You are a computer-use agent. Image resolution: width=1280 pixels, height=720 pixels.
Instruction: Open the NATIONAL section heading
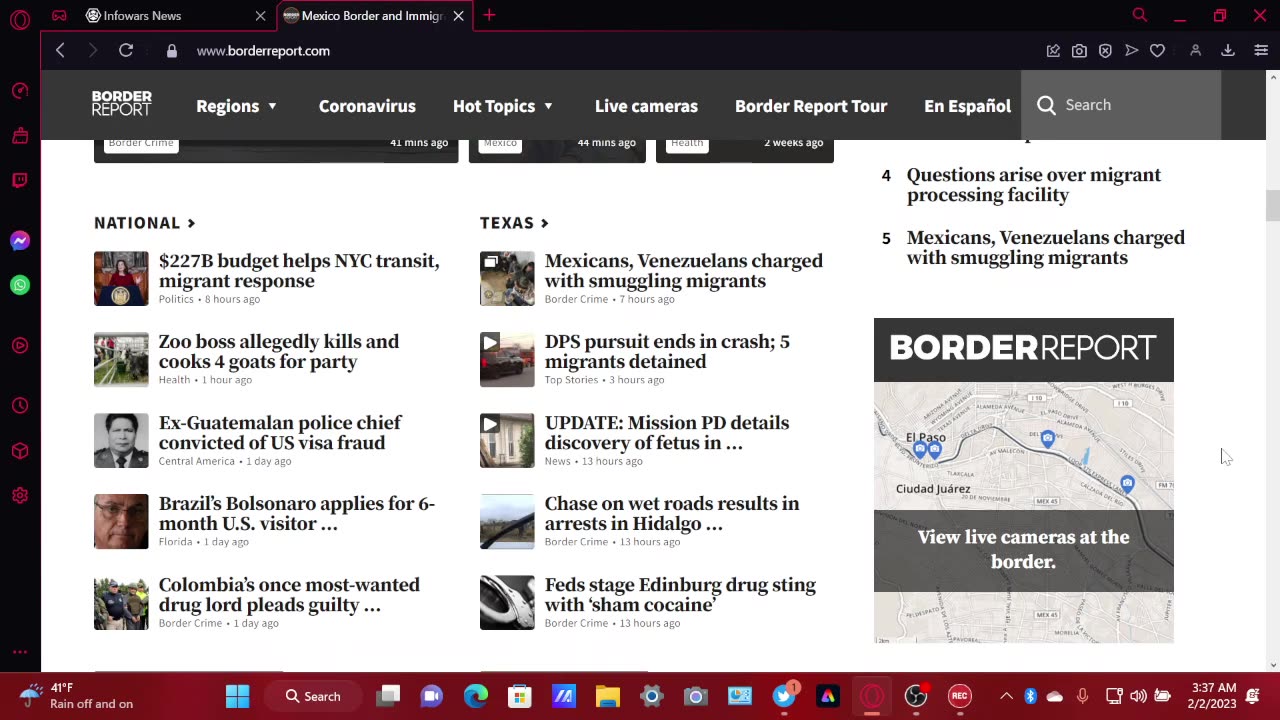pyautogui.click(x=144, y=223)
